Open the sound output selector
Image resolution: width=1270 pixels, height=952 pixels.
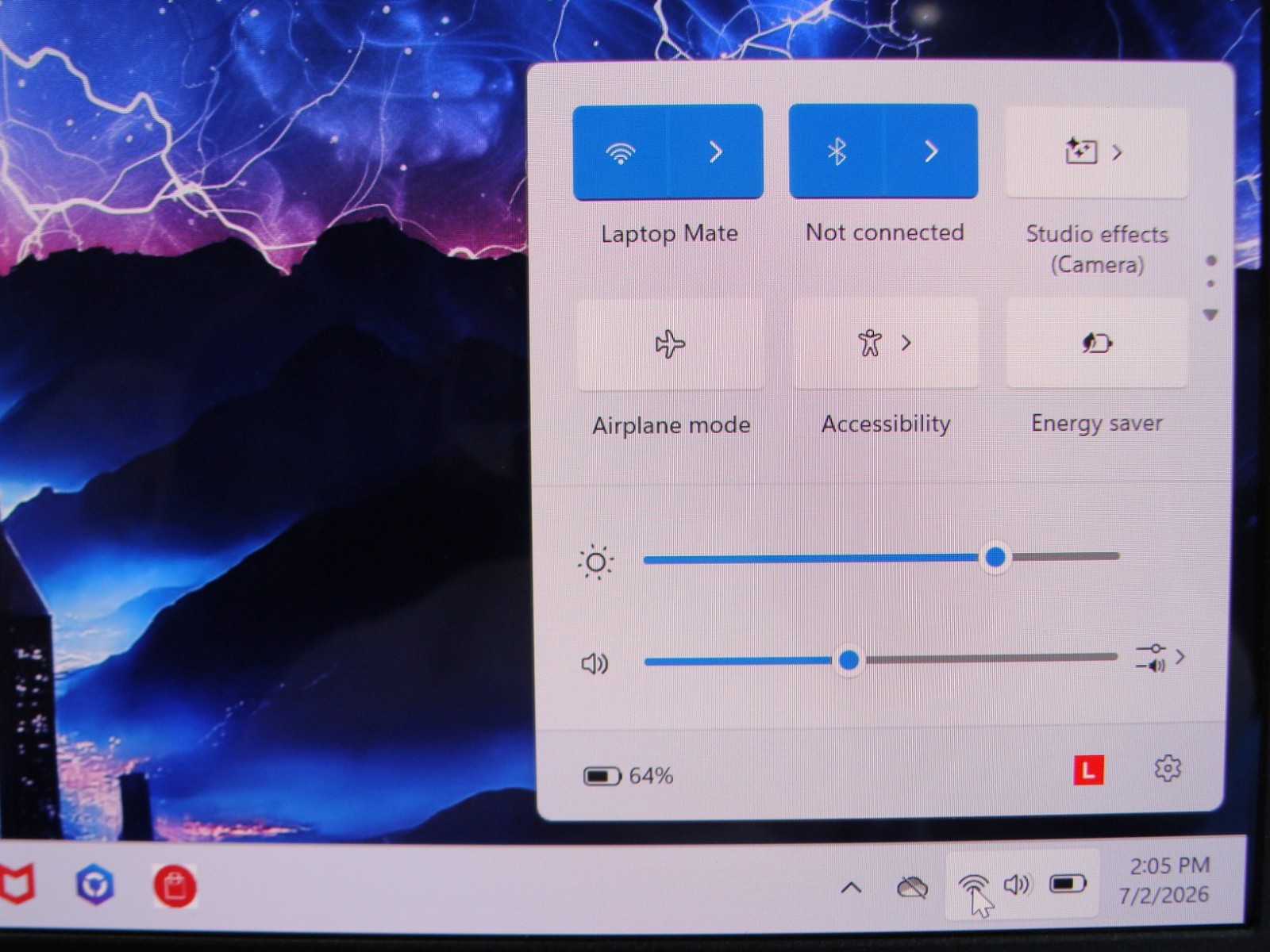pos(1160,658)
